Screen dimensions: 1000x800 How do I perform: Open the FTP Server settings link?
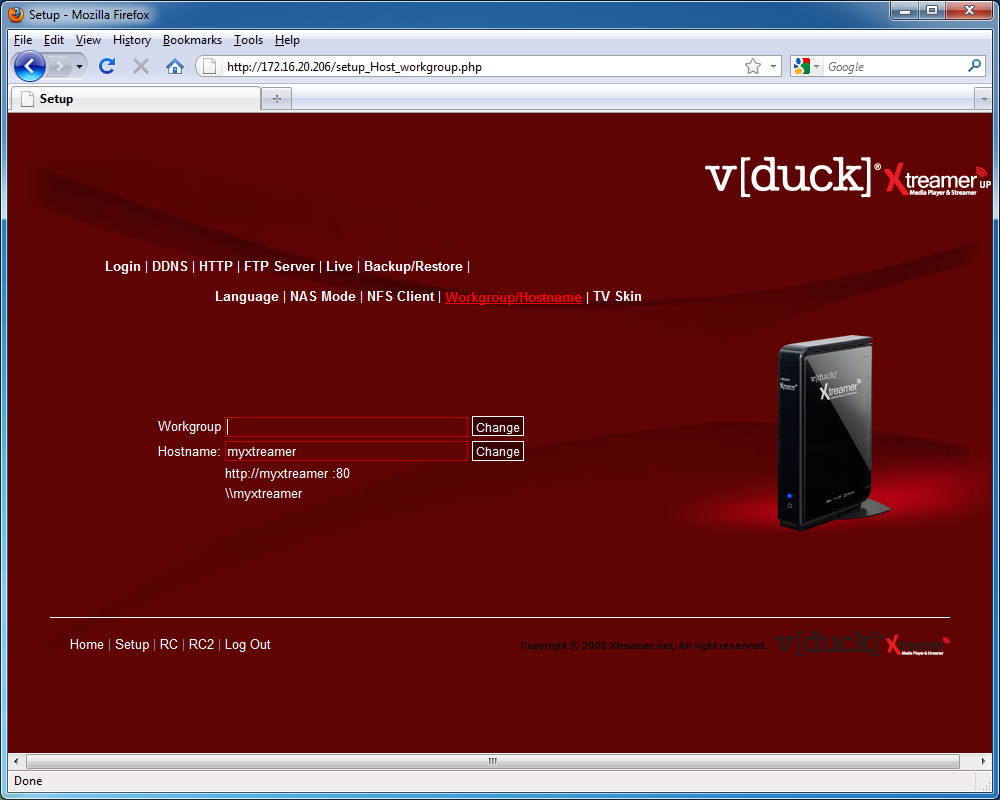point(279,266)
